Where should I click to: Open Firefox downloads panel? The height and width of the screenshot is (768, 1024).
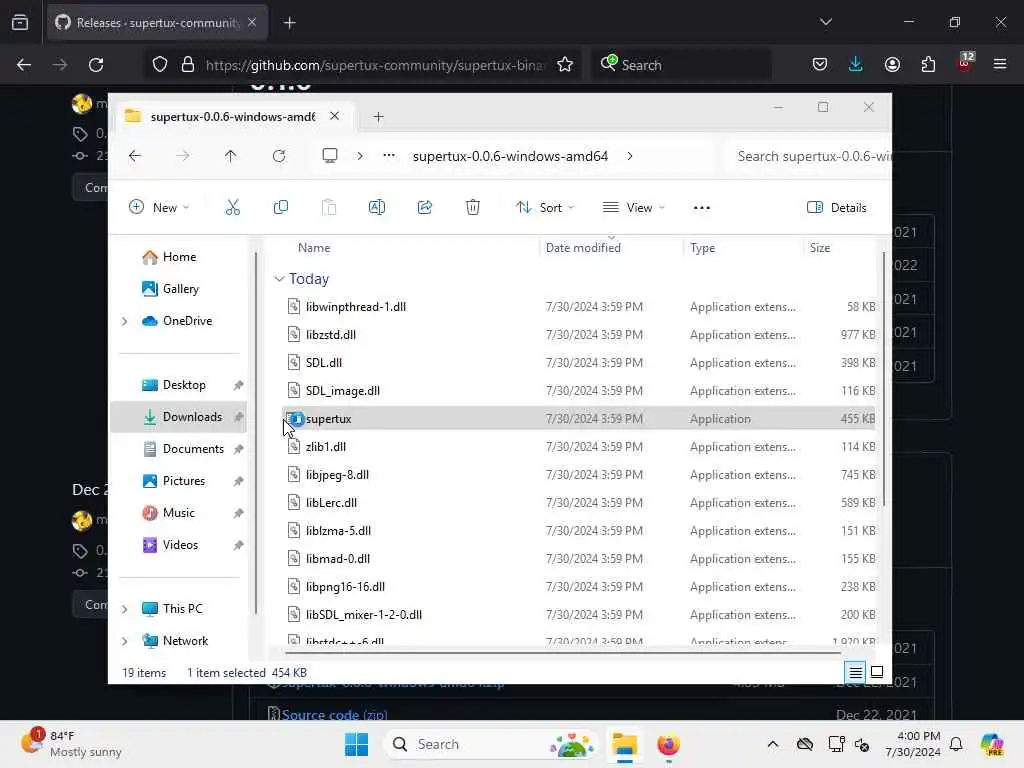(856, 64)
